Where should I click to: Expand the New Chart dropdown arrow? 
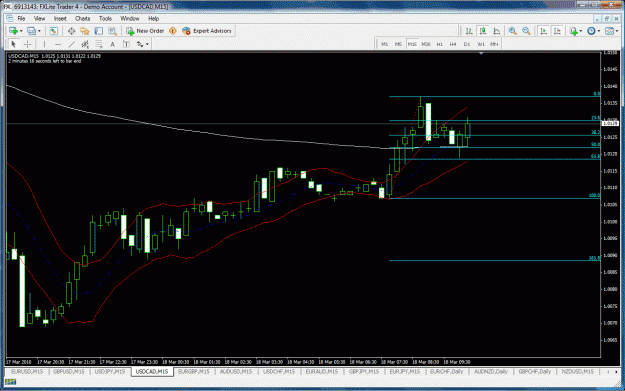21,31
